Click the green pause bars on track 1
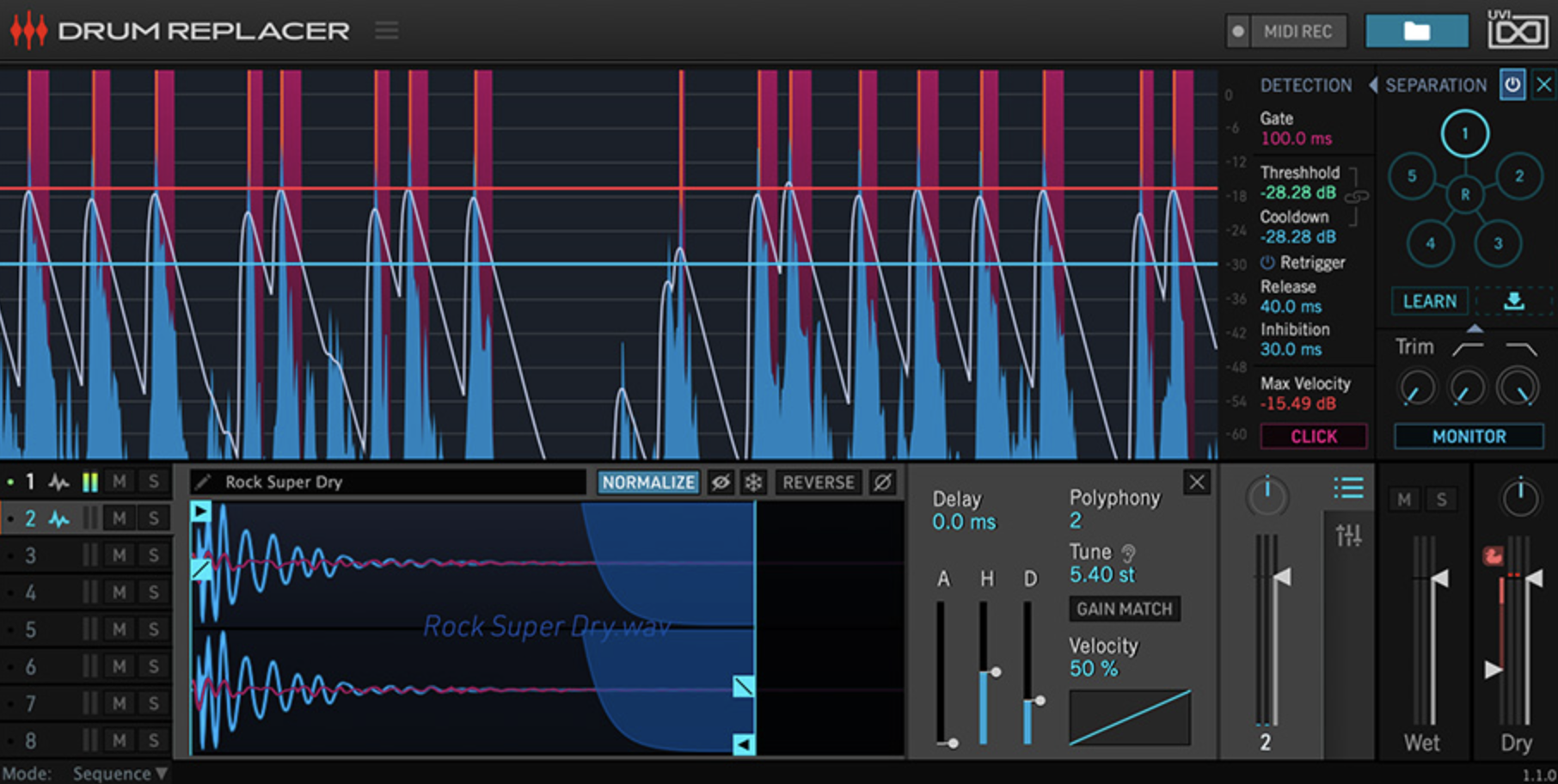This screenshot has width=1558, height=784. 89,482
